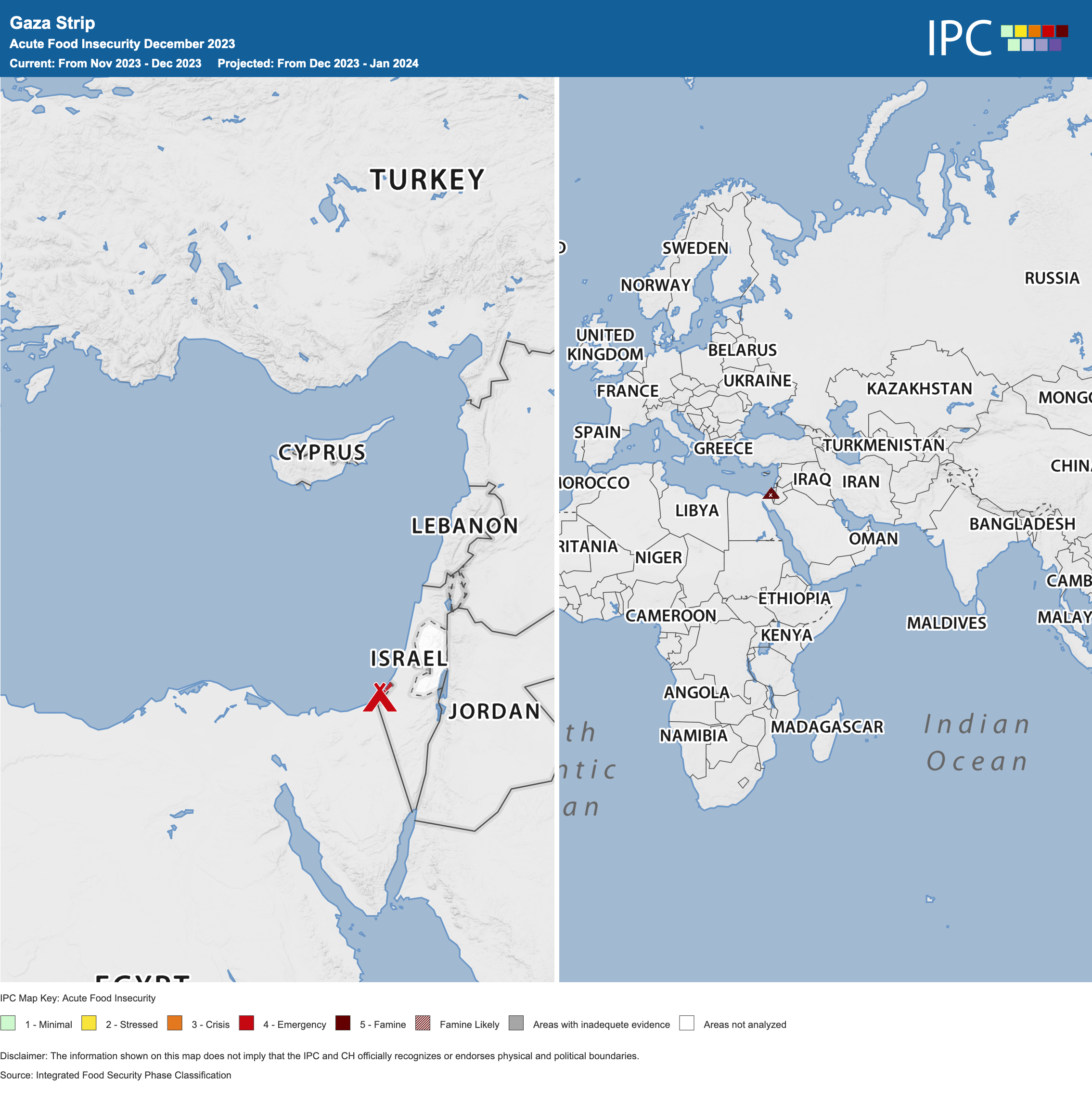The width and height of the screenshot is (1092, 1117).
Task: Click the Famine Likely hatched legend icon
Action: coord(423,1023)
